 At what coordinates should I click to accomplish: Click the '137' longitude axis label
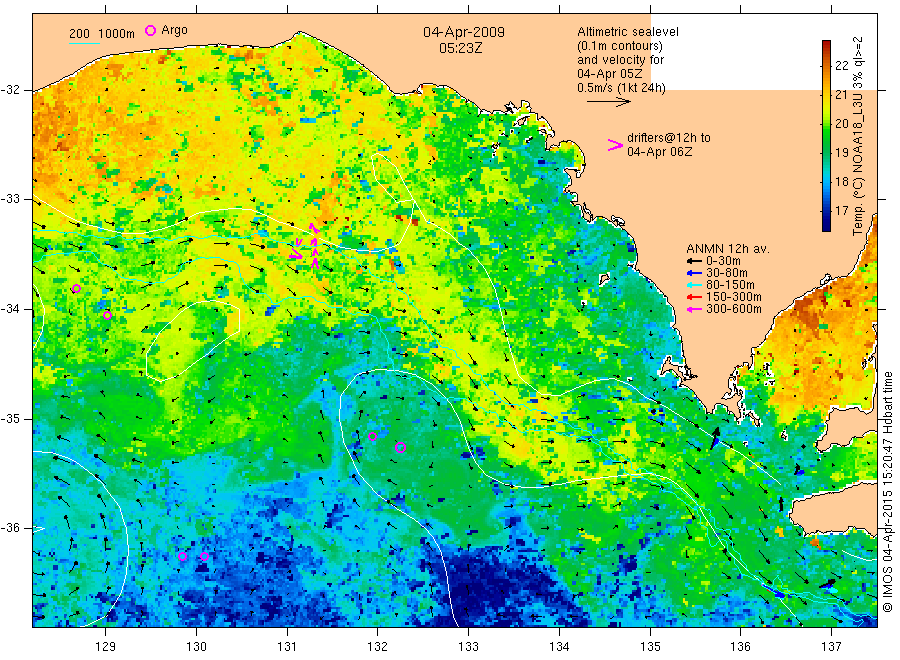pyautogui.click(x=832, y=647)
